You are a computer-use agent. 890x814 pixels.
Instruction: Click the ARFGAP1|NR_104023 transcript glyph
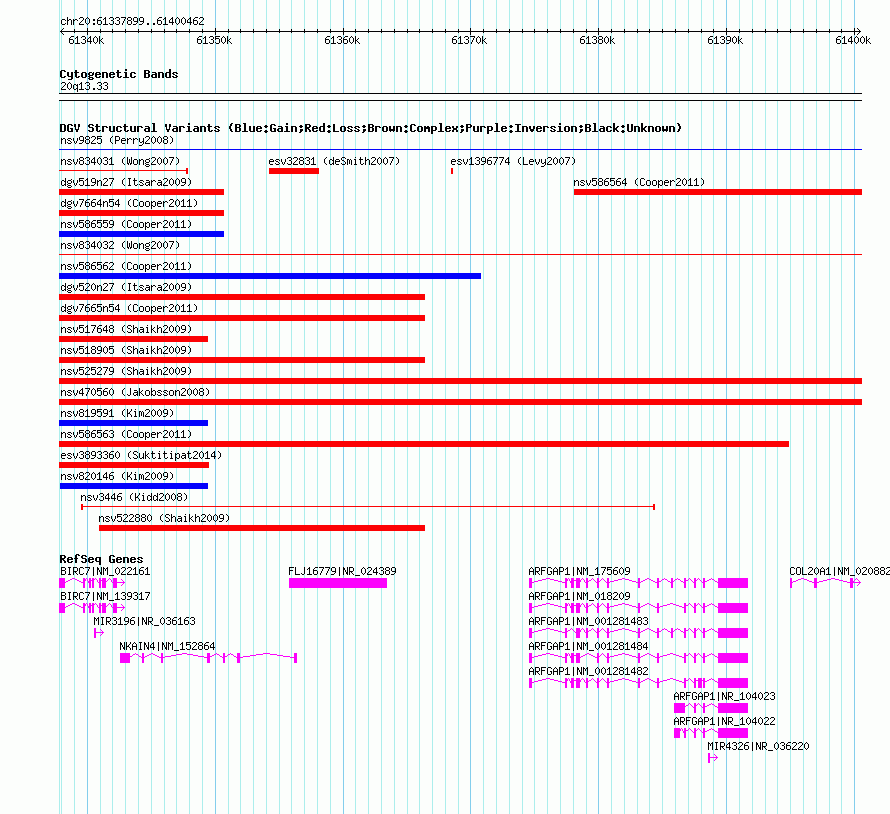[x=711, y=708]
